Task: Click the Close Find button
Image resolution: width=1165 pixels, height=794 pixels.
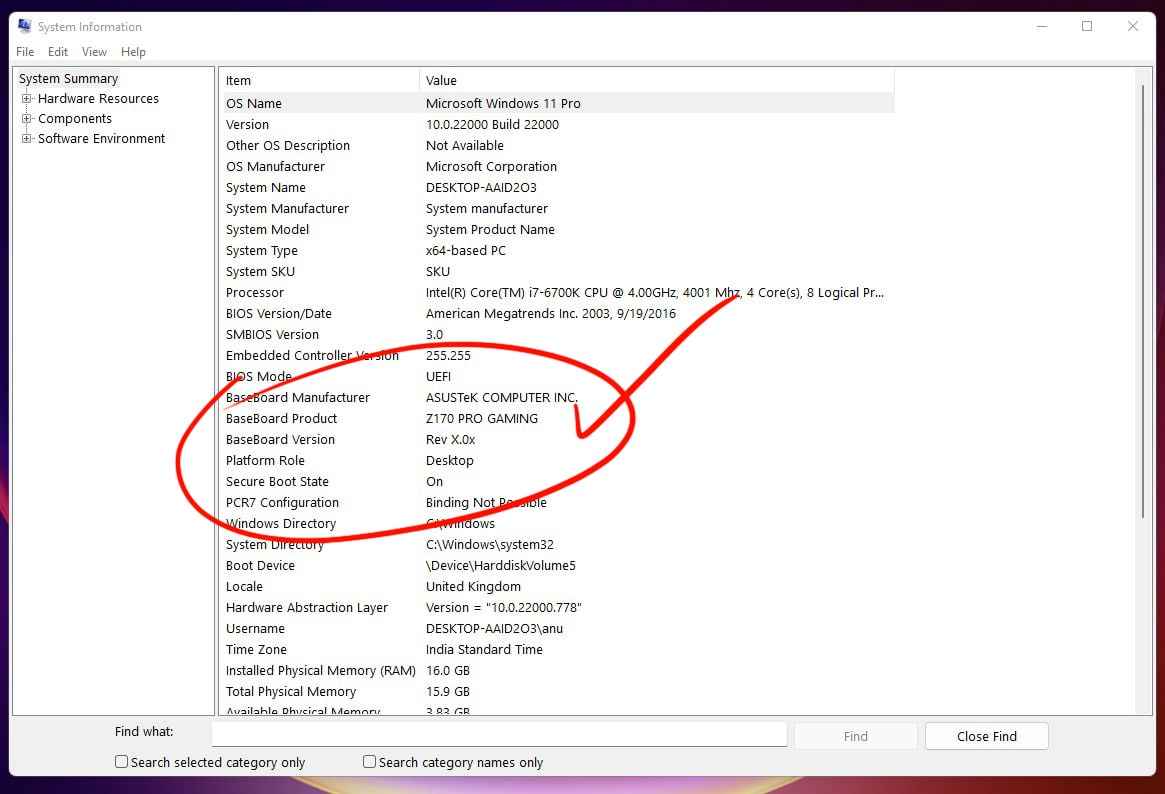Action: coord(986,736)
